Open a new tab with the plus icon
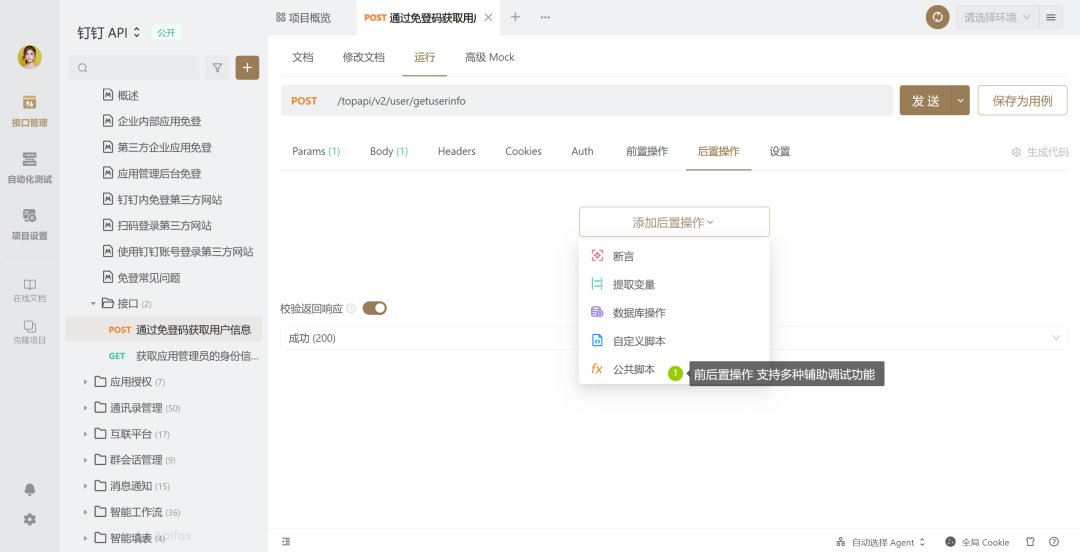1080x552 pixels. click(x=515, y=17)
